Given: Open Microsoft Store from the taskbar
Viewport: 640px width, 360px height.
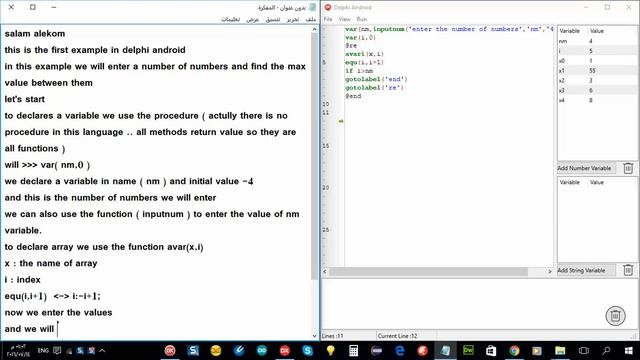Looking at the screenshot, I should point(491,351).
